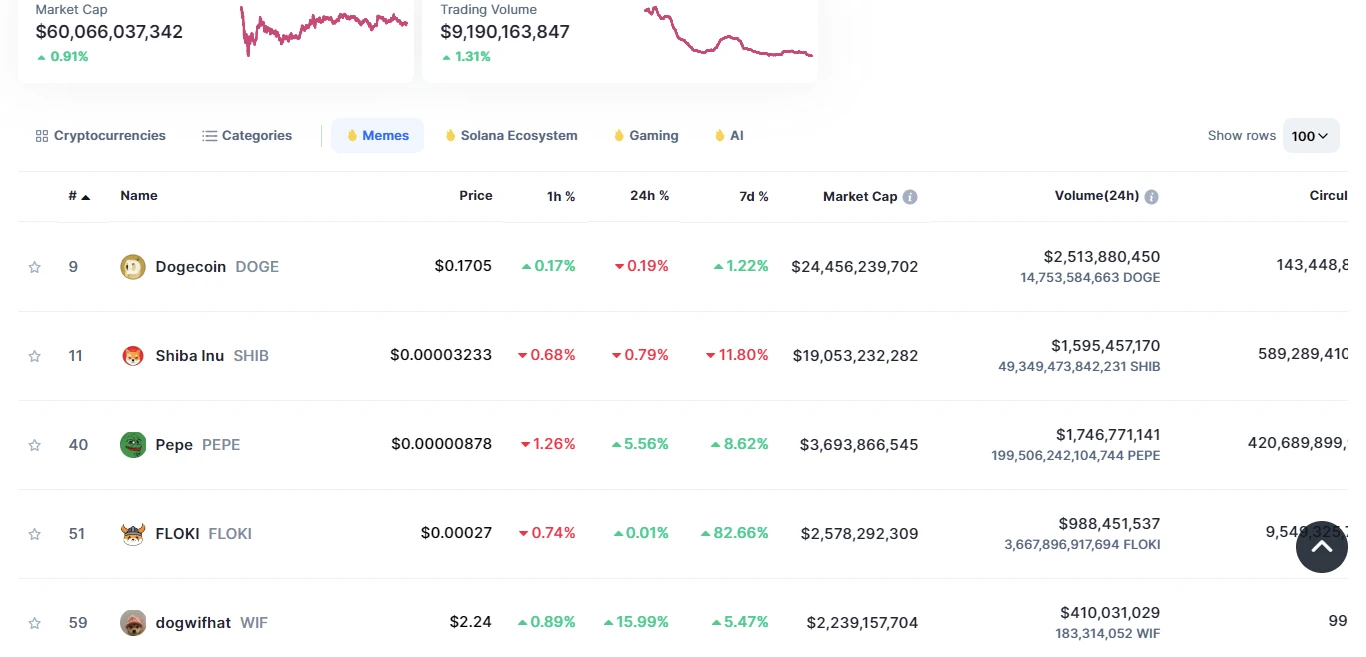Switch to the Gaming filter

[646, 136]
